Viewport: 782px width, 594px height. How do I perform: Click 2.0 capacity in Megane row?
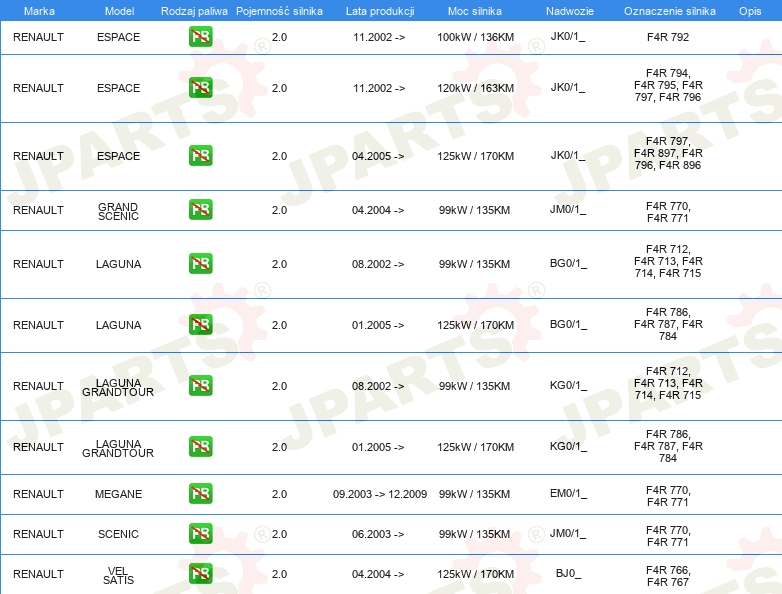[279, 494]
